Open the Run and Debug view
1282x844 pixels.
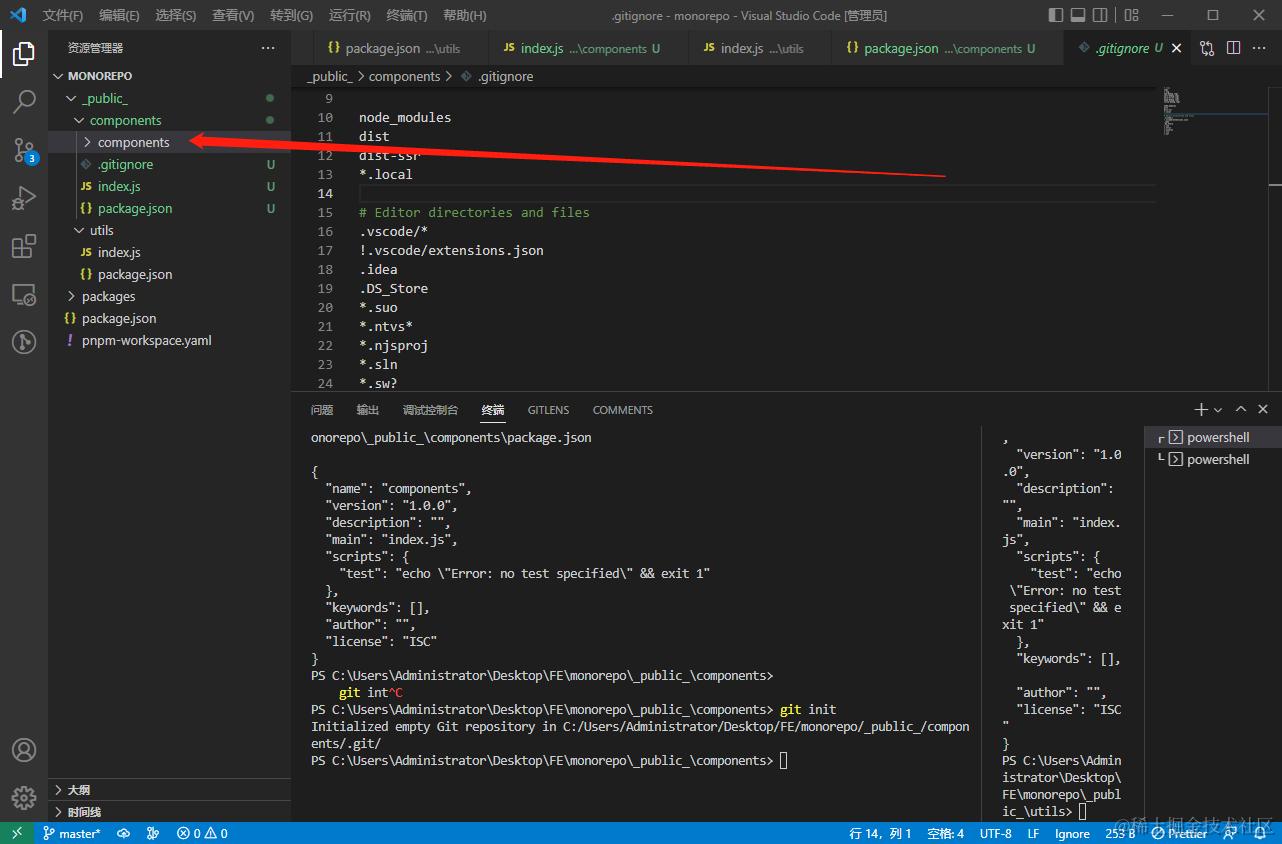click(24, 198)
